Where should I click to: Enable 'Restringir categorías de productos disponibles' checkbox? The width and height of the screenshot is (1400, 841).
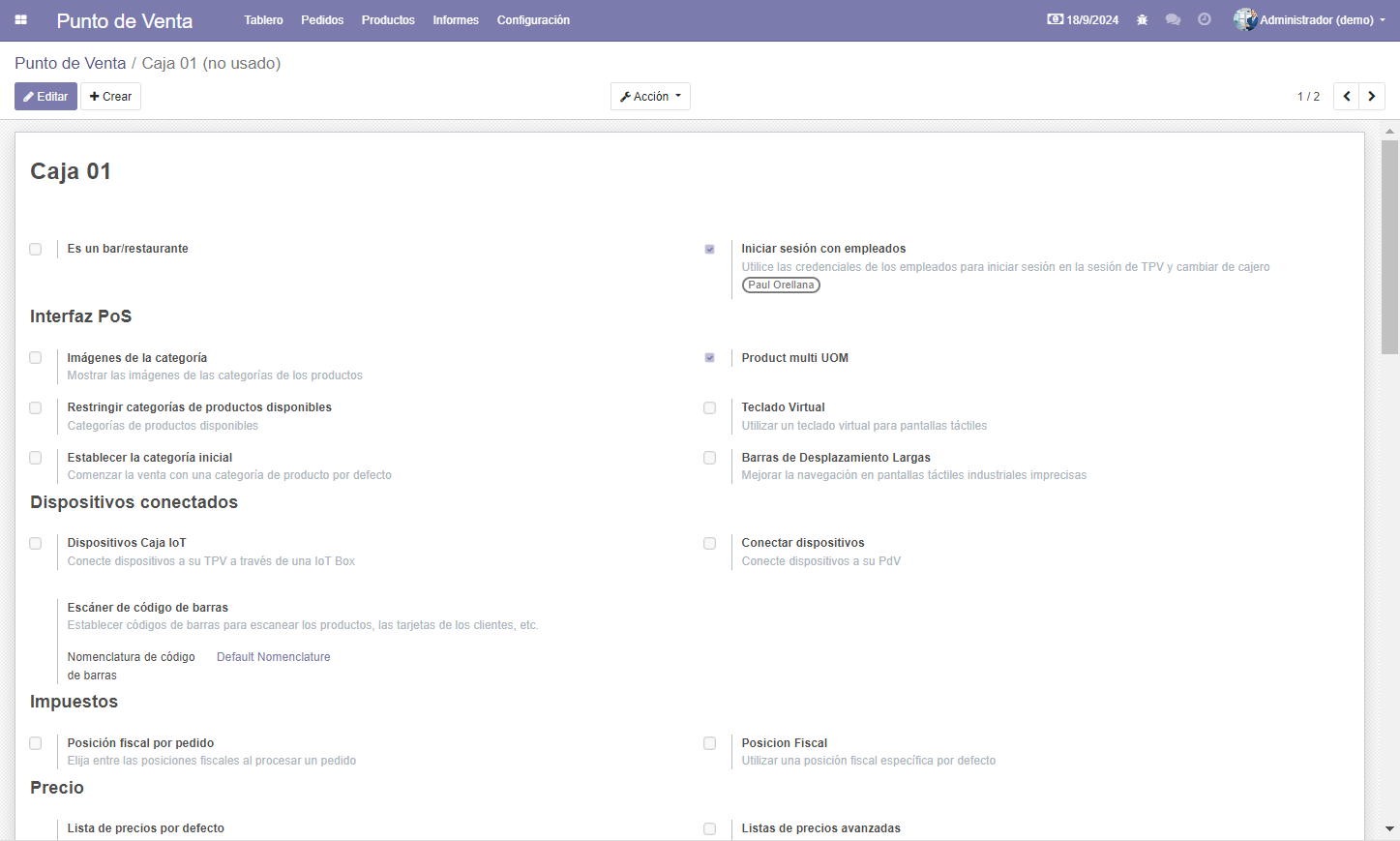click(36, 408)
